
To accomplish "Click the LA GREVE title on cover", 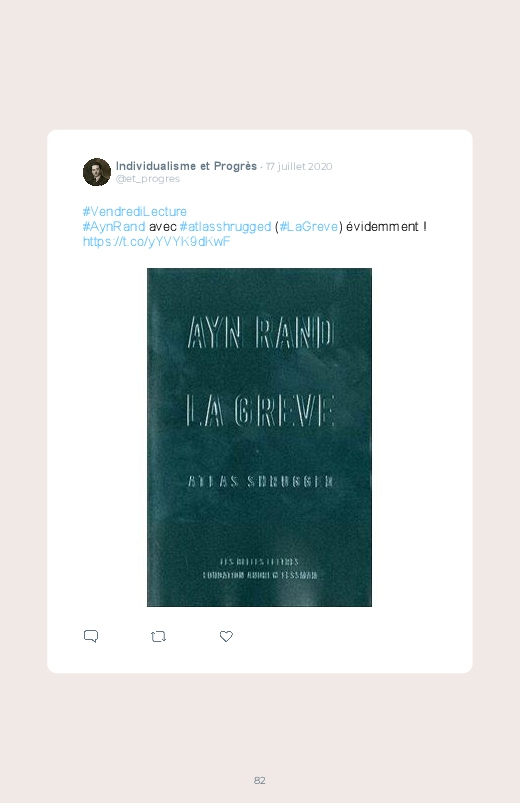I will click(260, 411).
